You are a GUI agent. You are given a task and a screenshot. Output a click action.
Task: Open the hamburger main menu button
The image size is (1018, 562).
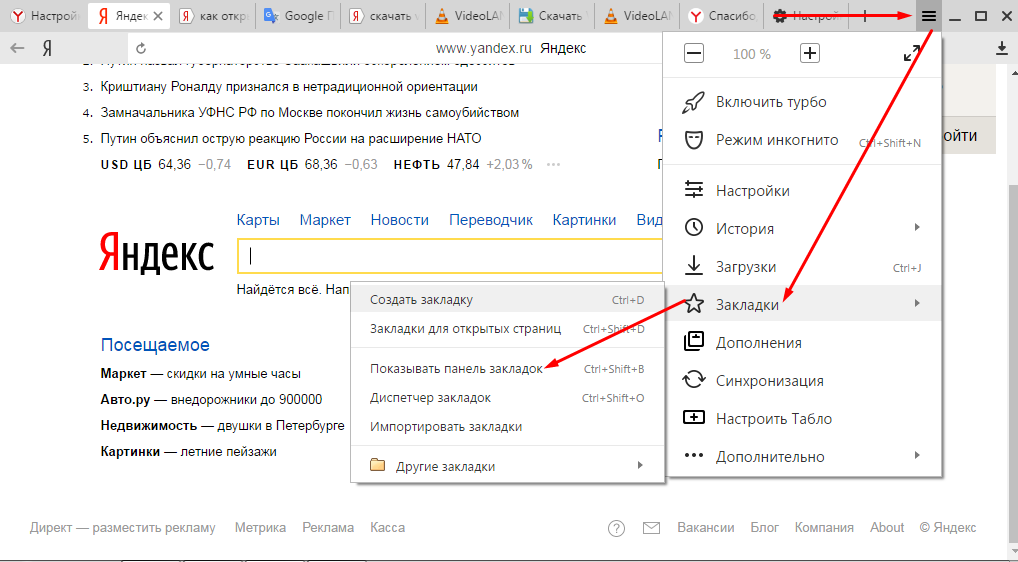(x=928, y=16)
